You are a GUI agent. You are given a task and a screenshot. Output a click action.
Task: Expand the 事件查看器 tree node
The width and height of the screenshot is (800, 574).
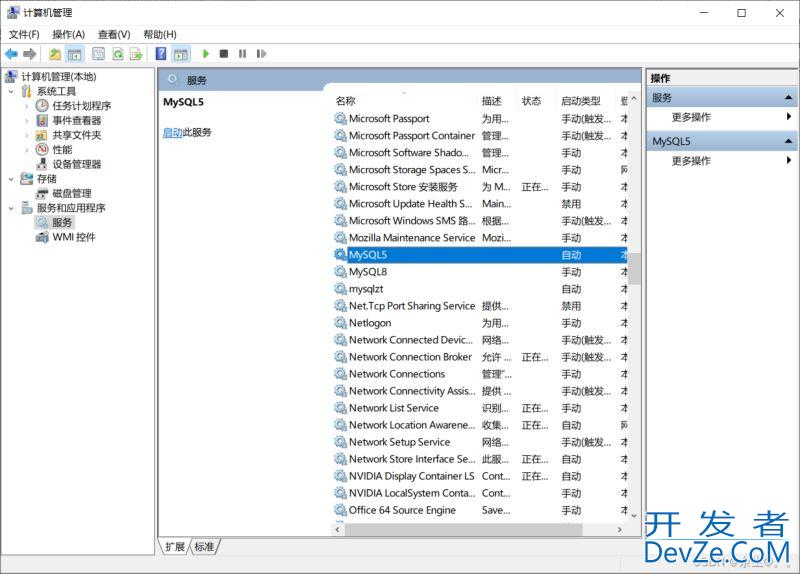pyautogui.click(x=27, y=121)
